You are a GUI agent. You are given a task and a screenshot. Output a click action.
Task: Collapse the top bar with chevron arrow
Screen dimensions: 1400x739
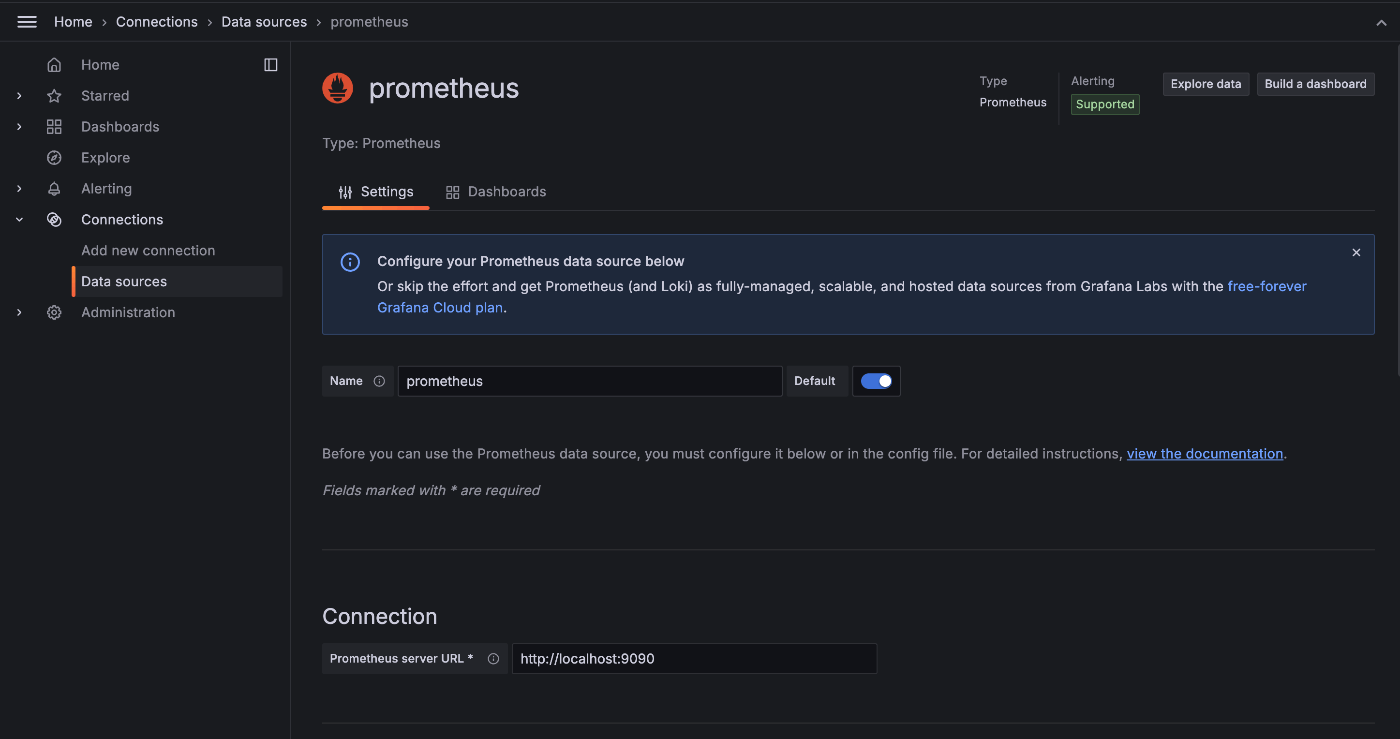[x=1382, y=22]
